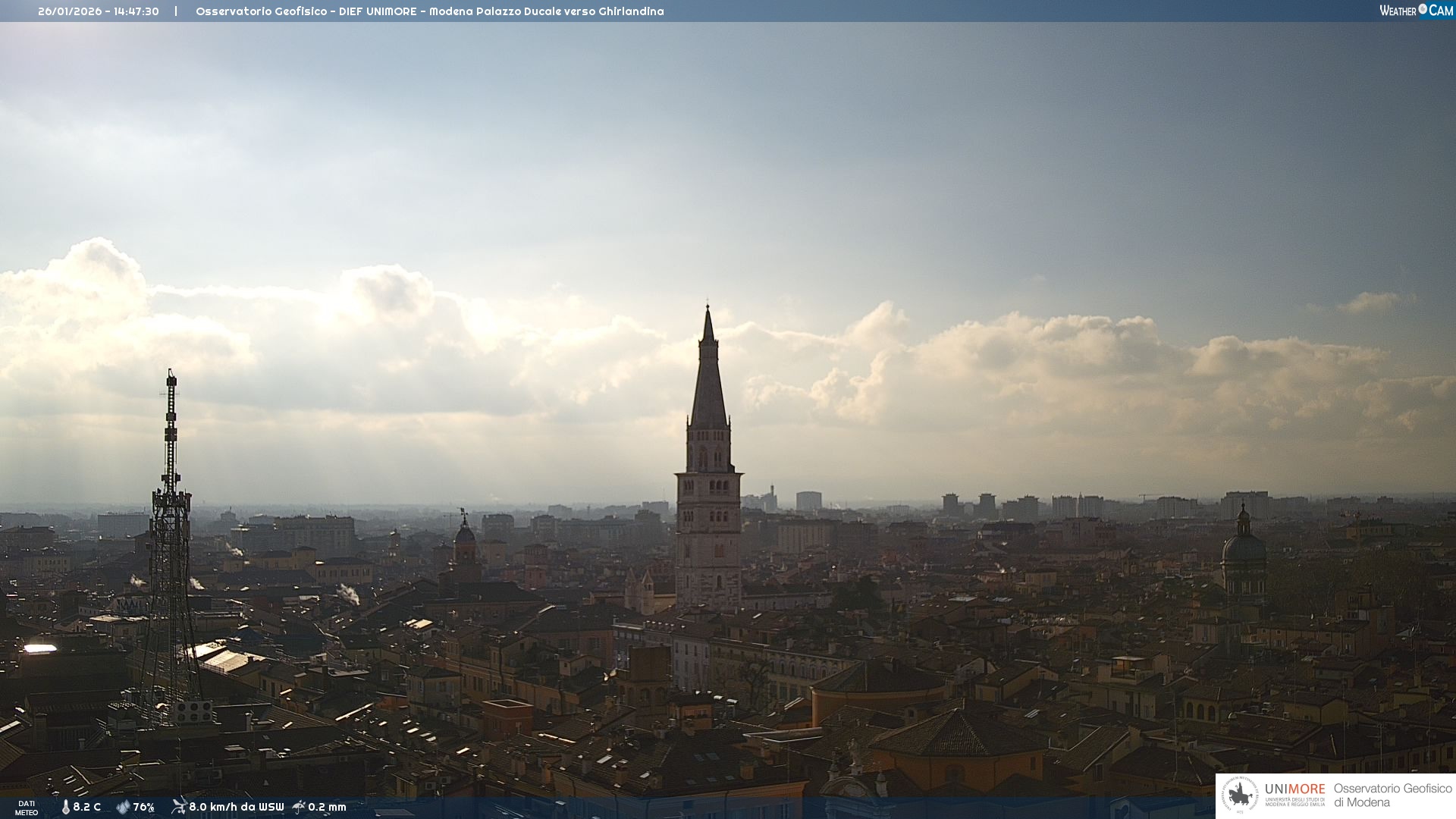Click the Osservatorio Geofisico camera title text
The image size is (1456, 819).
(x=429, y=11)
